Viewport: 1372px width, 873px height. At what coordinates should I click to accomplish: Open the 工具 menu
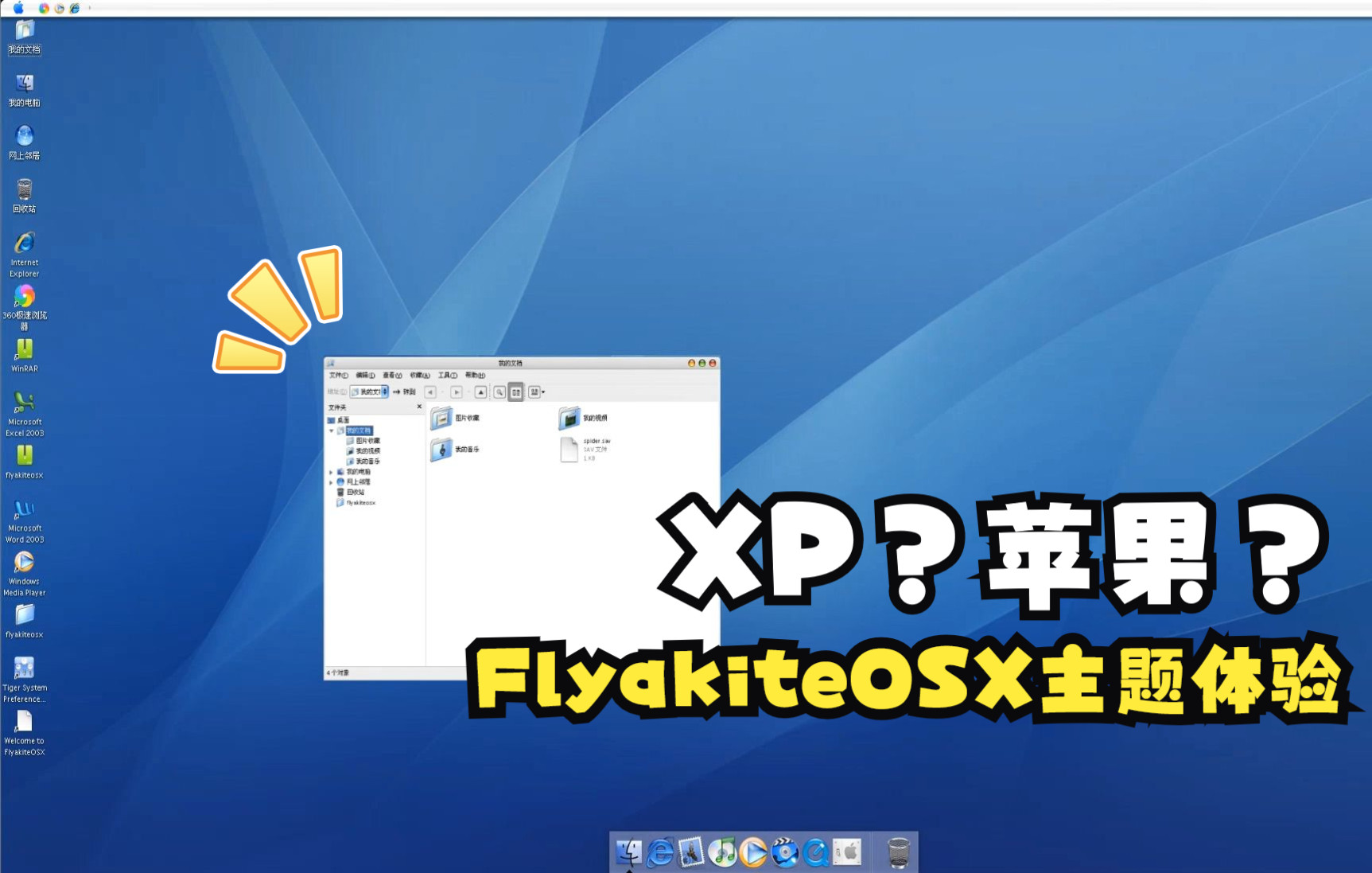[x=448, y=376]
